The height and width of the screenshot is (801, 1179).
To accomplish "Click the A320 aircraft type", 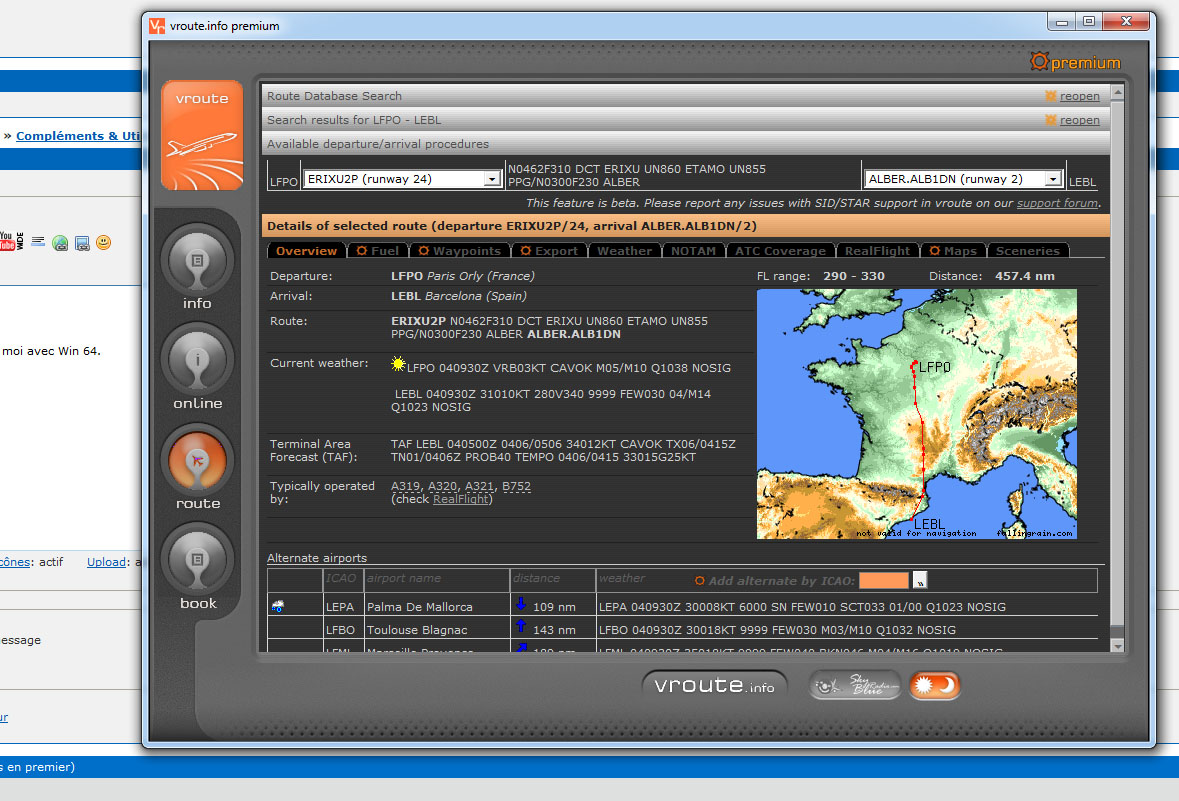I will coord(443,486).
